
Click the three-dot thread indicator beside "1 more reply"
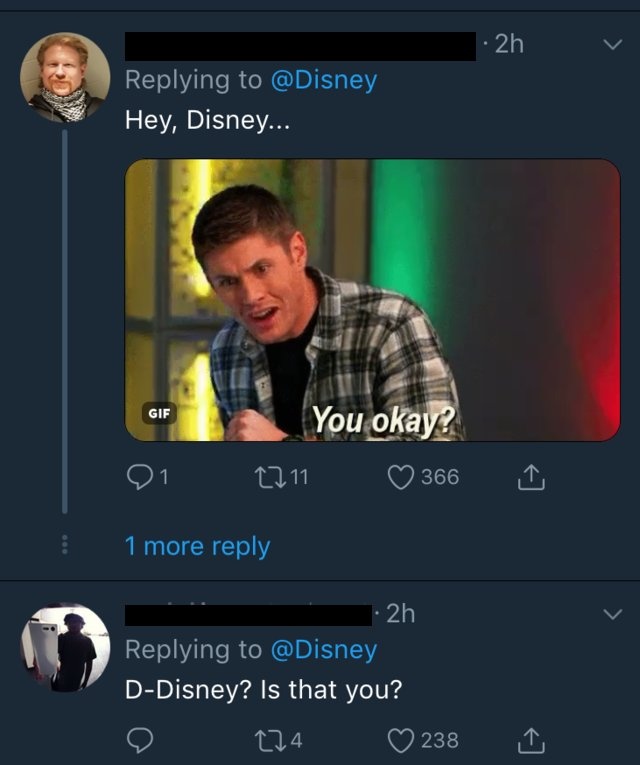click(x=65, y=546)
